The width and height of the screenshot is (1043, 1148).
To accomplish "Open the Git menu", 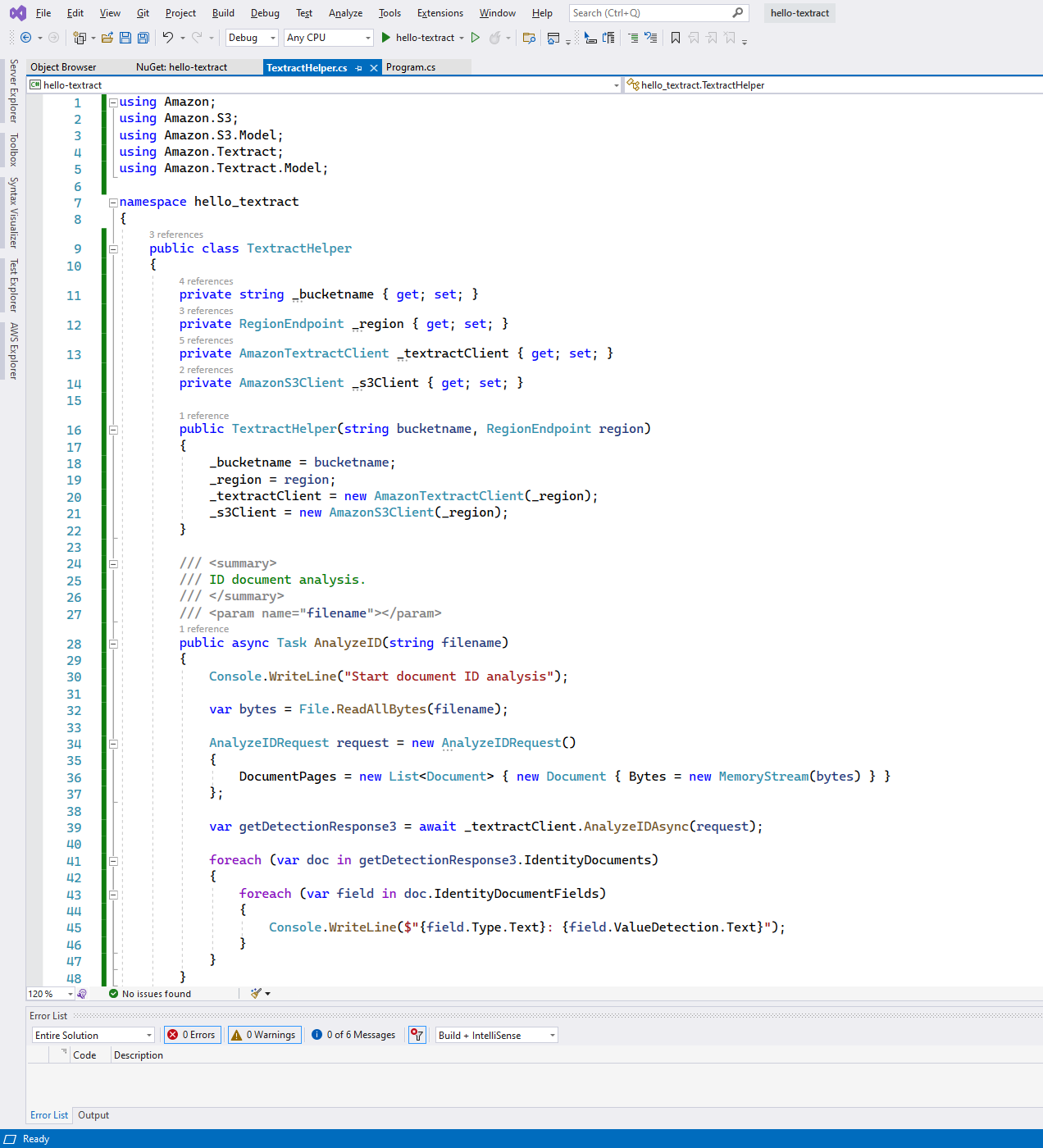I will click(143, 13).
